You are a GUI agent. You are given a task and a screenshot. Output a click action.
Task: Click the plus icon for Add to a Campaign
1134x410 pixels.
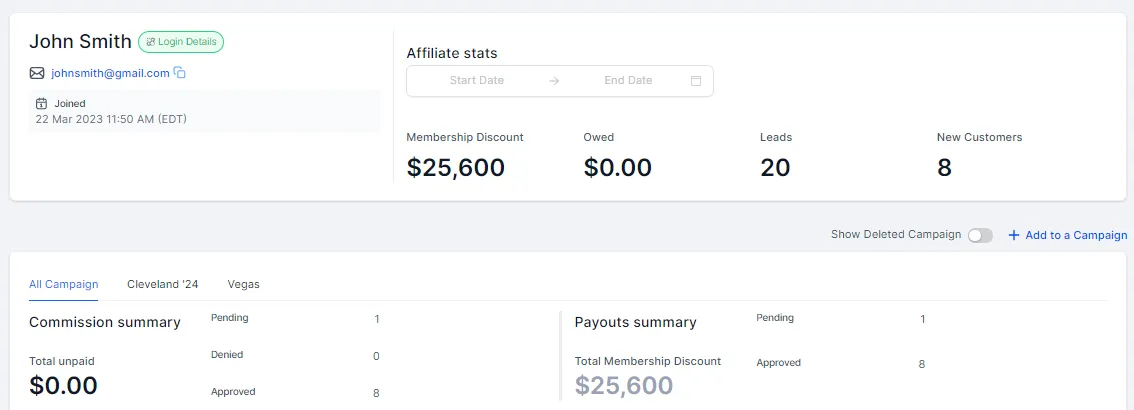(1013, 235)
